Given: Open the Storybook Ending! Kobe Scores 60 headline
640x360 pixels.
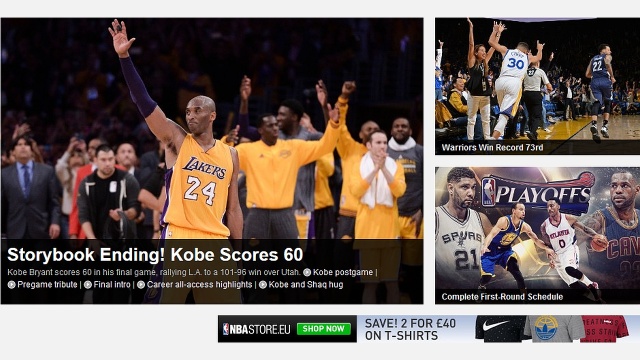Looking at the screenshot, I should (x=155, y=255).
